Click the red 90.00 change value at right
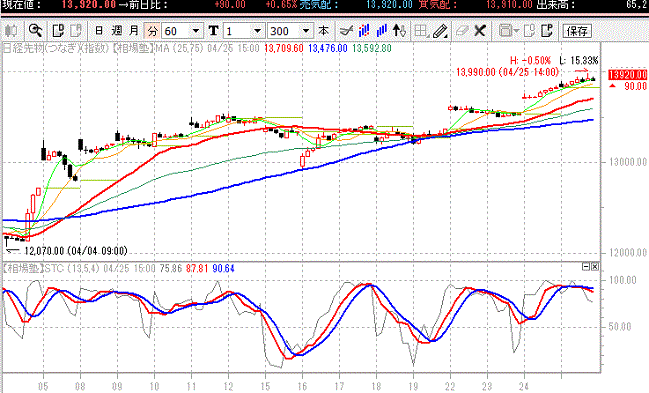 click(x=635, y=86)
